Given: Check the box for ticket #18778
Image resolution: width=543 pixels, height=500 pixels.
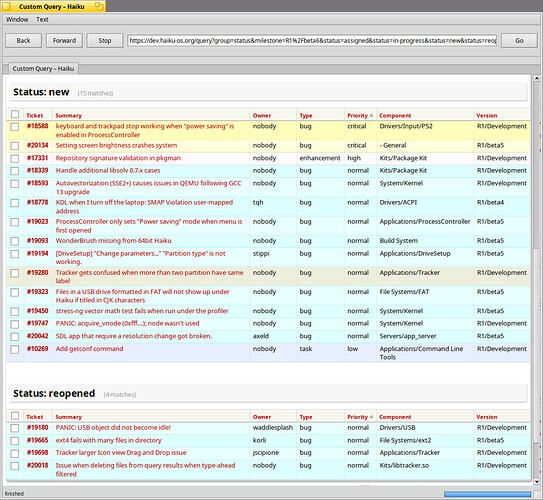Looking at the screenshot, I should (x=15, y=203).
